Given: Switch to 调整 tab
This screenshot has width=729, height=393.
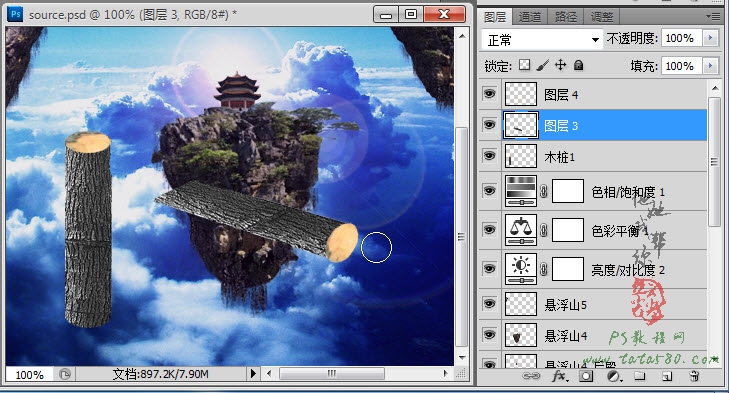Looking at the screenshot, I should (x=602, y=17).
